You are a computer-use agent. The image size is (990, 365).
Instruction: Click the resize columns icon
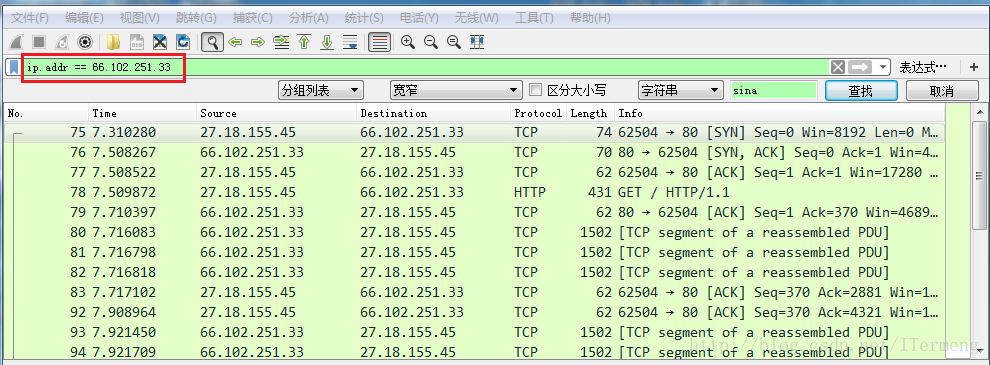click(x=477, y=42)
